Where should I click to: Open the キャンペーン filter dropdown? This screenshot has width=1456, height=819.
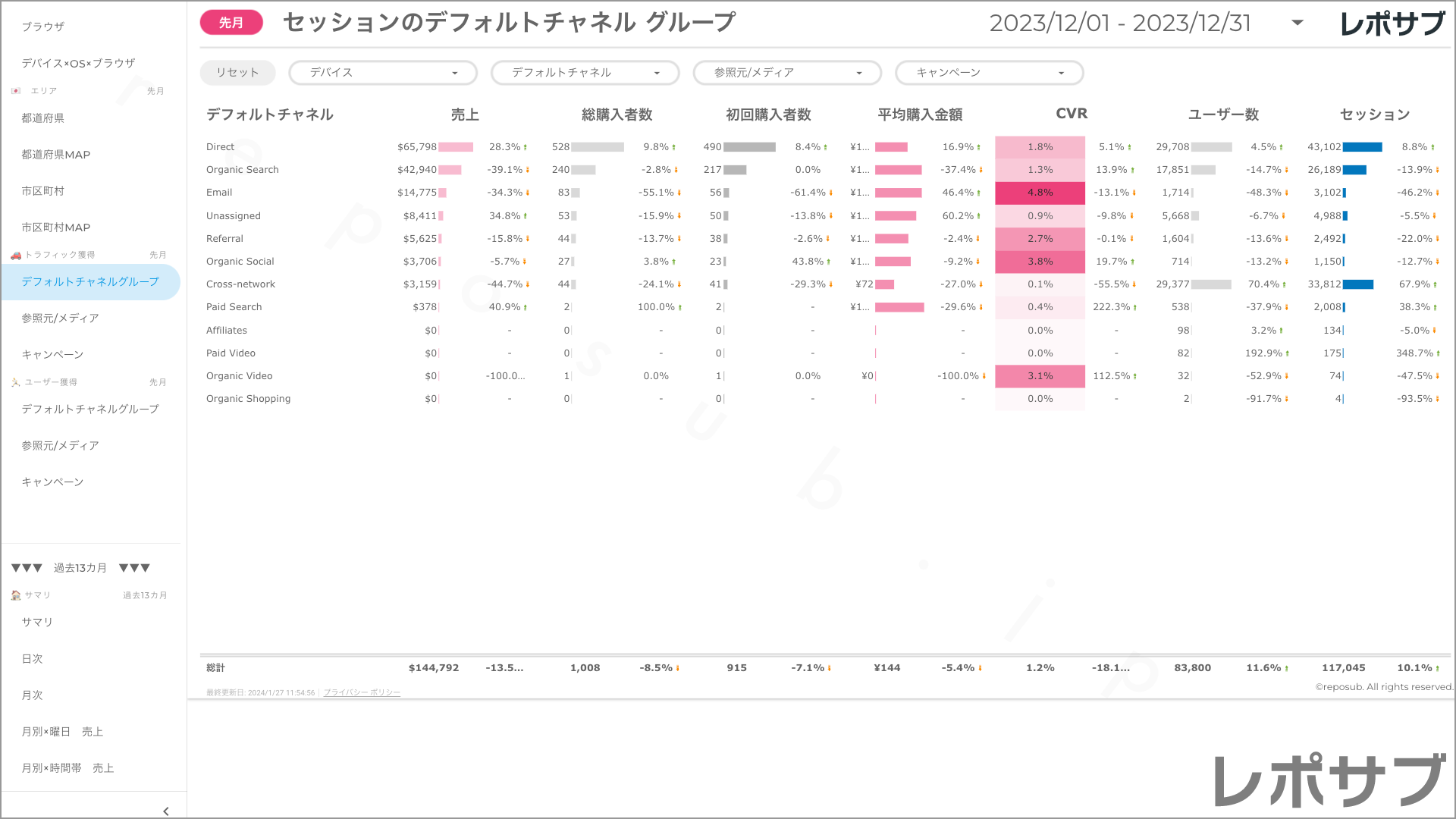coord(989,73)
